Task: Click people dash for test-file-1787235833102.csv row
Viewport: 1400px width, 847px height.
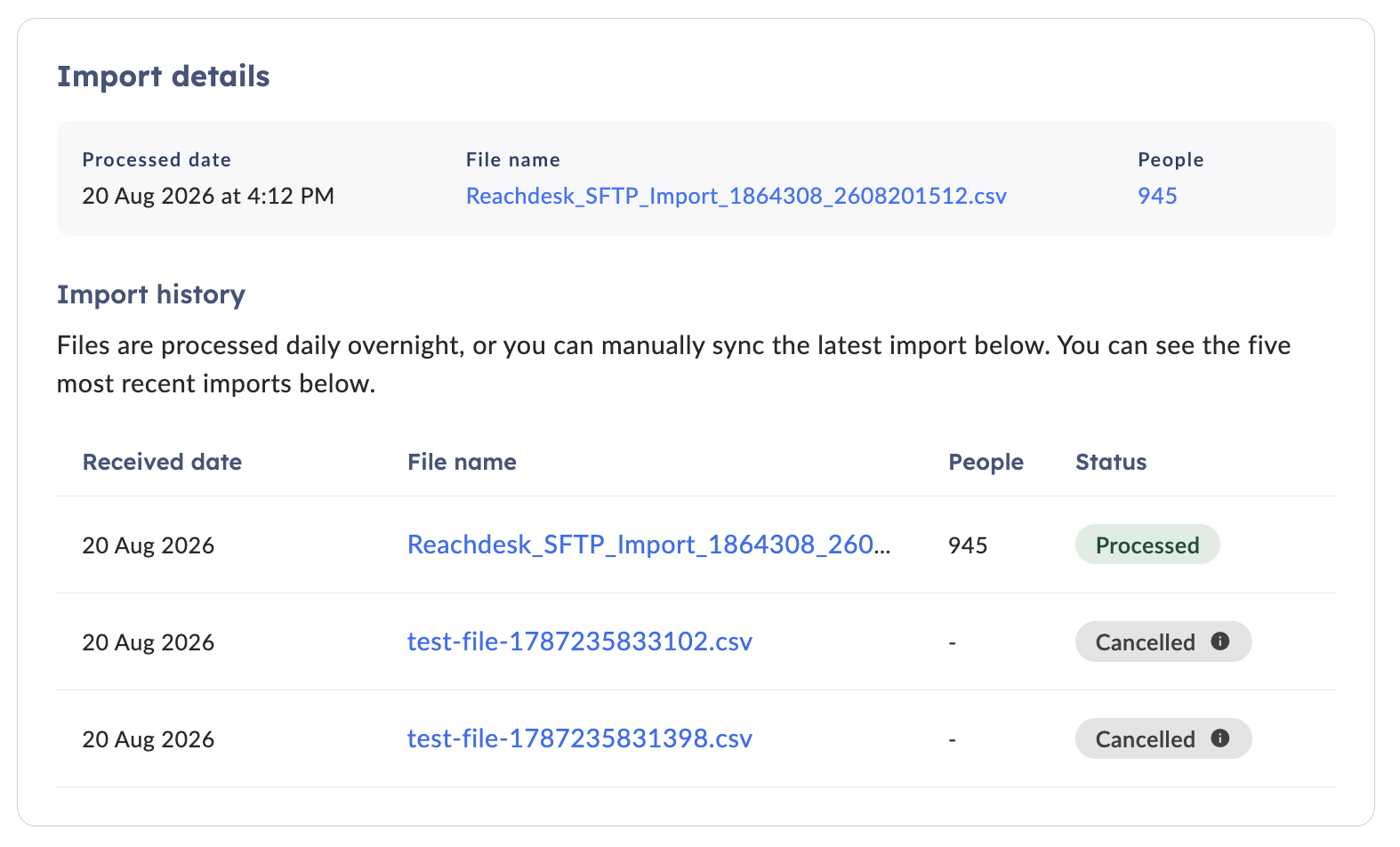Action: tap(953, 642)
